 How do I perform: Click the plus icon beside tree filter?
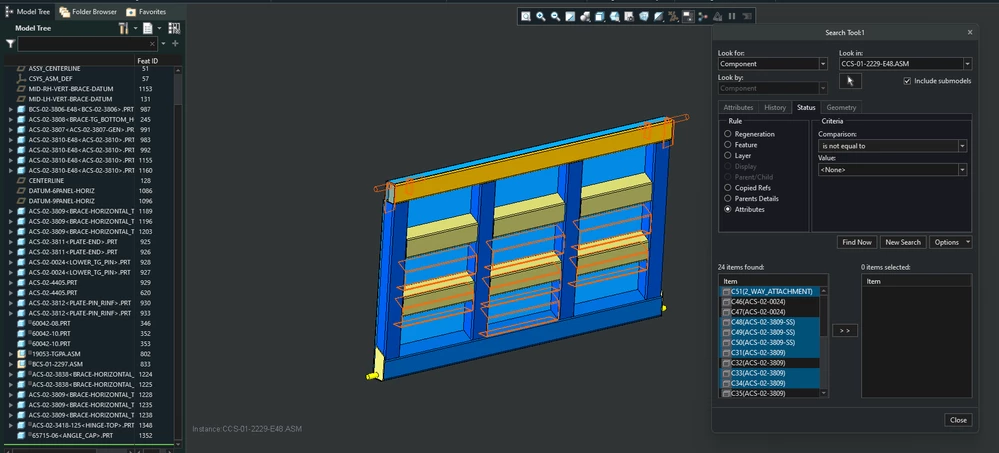pos(175,44)
